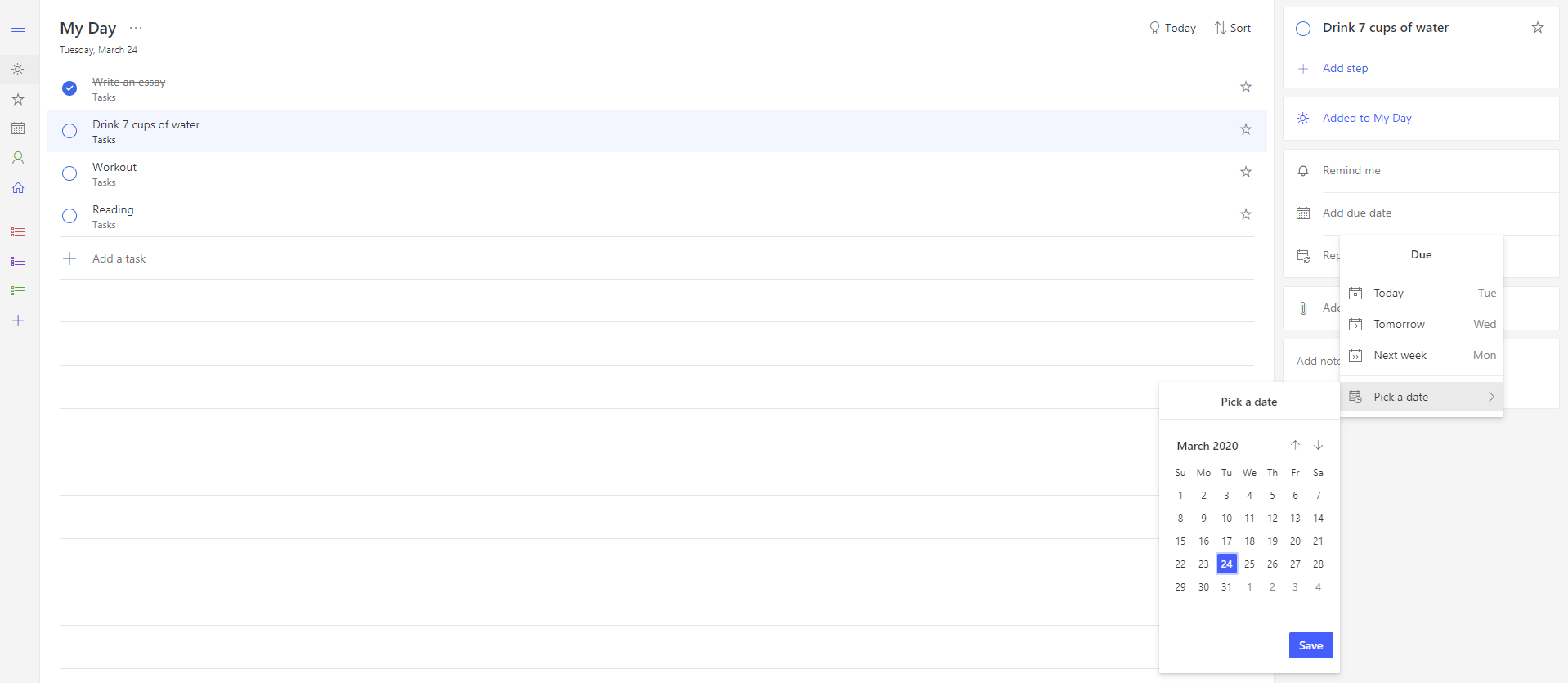Mark Reading task as completed

[x=69, y=216]
